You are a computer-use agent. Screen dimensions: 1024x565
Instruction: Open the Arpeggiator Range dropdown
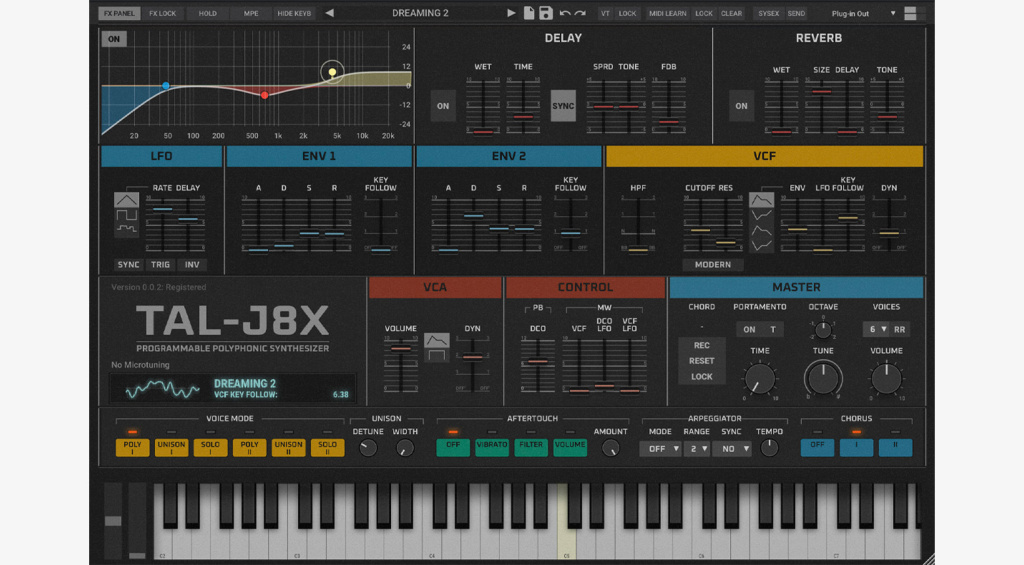pos(697,449)
